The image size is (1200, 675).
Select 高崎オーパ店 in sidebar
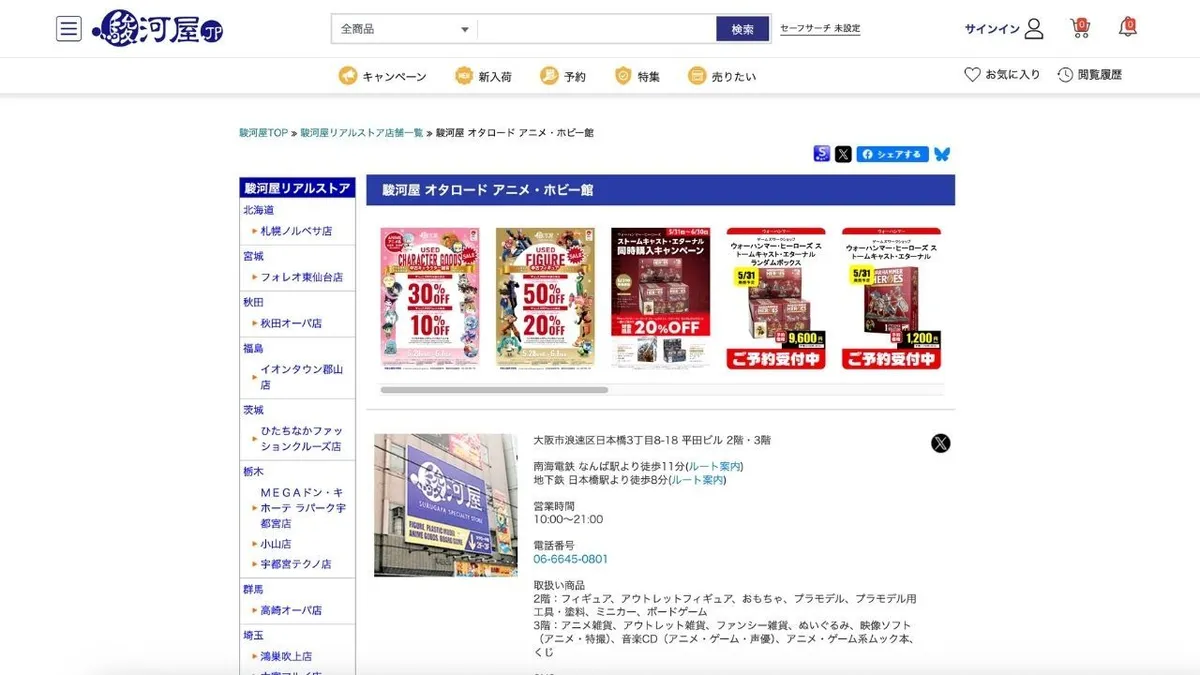coord(291,610)
